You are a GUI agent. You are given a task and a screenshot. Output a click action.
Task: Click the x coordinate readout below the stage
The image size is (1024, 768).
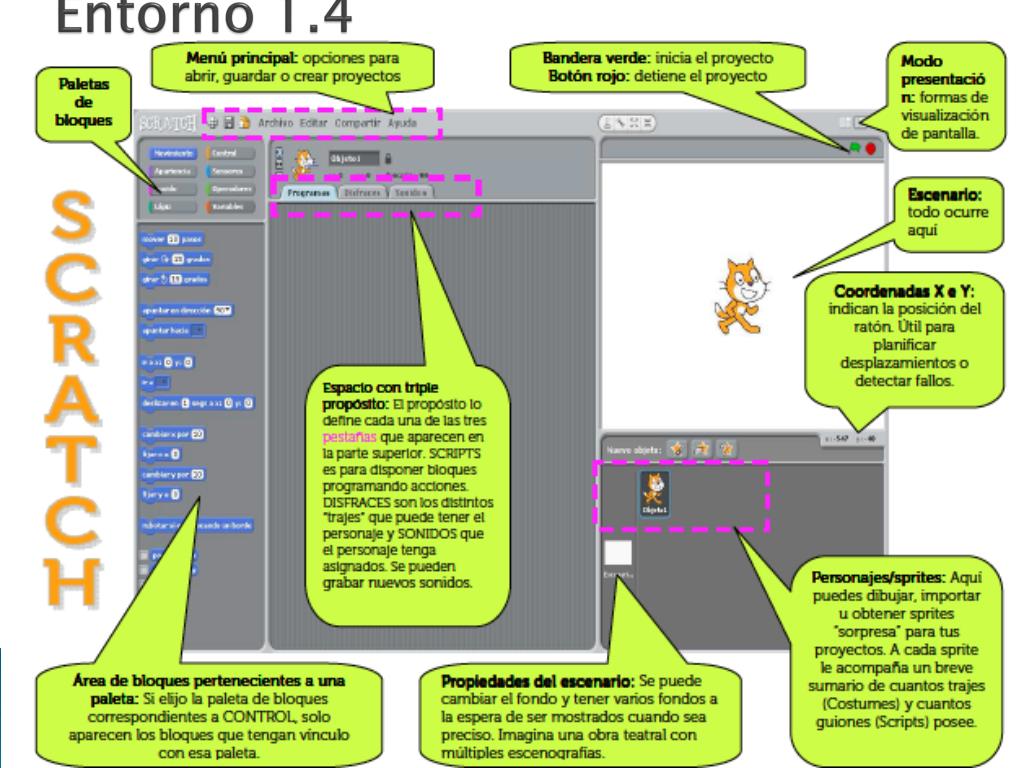837,439
